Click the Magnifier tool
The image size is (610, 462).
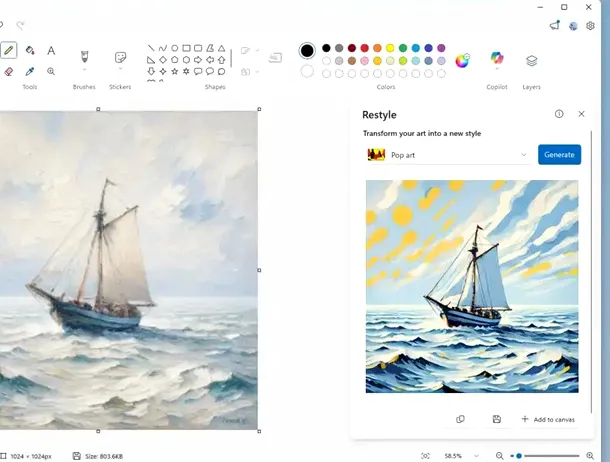(x=51, y=72)
